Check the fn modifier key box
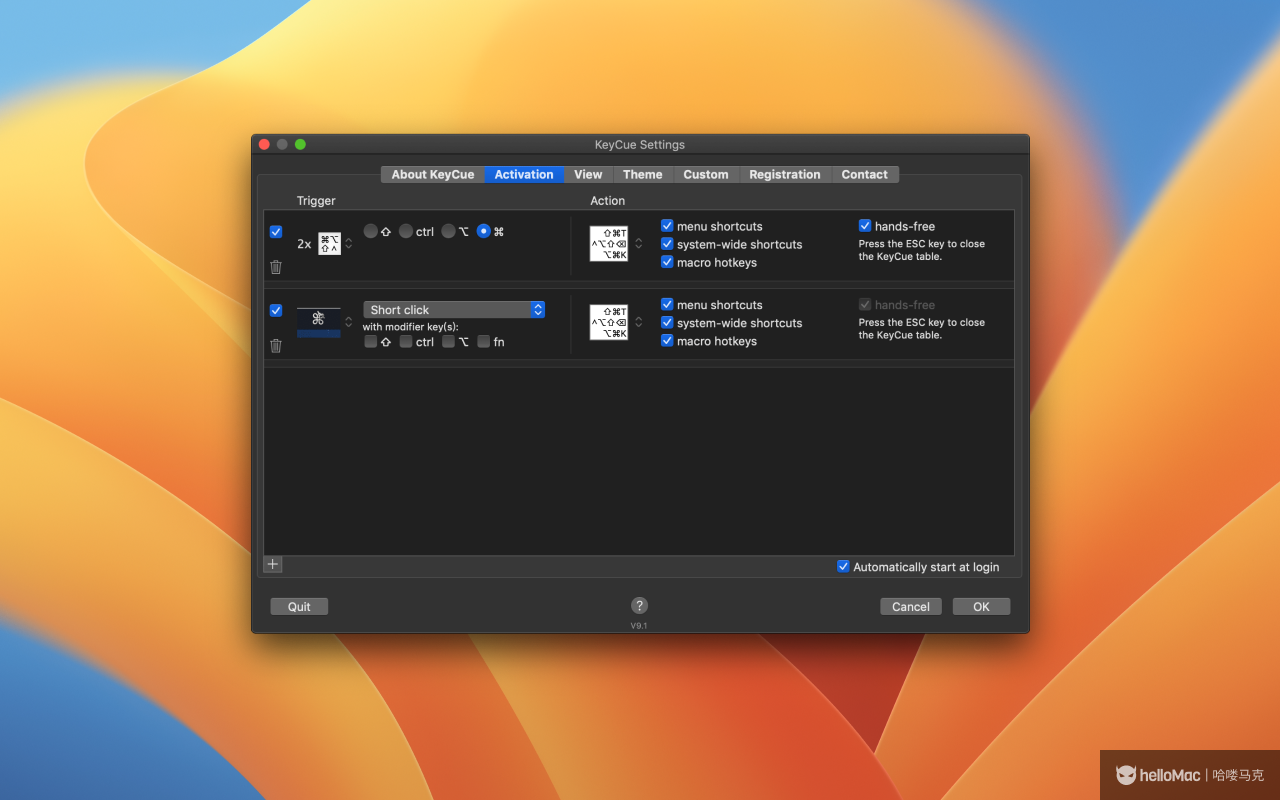Screen dimensions: 1280x800 click(484, 342)
